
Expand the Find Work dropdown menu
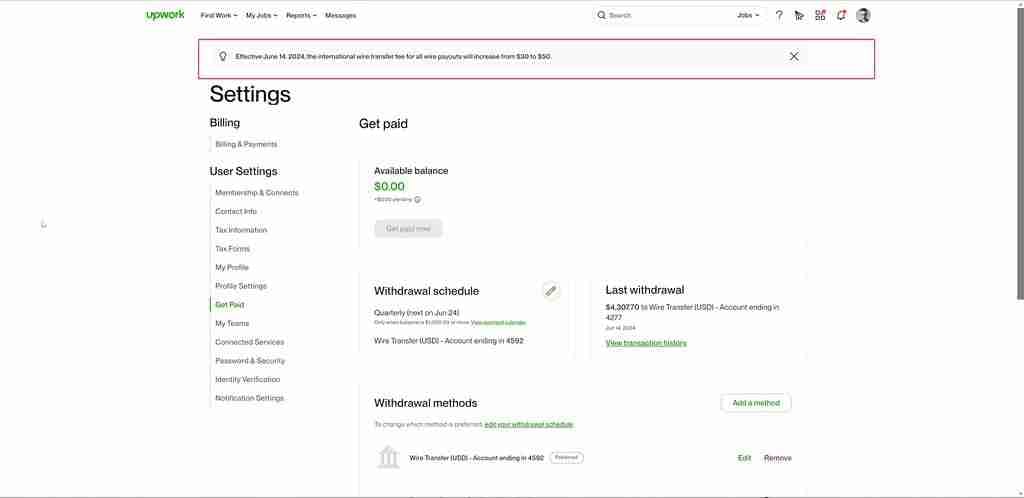[219, 16]
